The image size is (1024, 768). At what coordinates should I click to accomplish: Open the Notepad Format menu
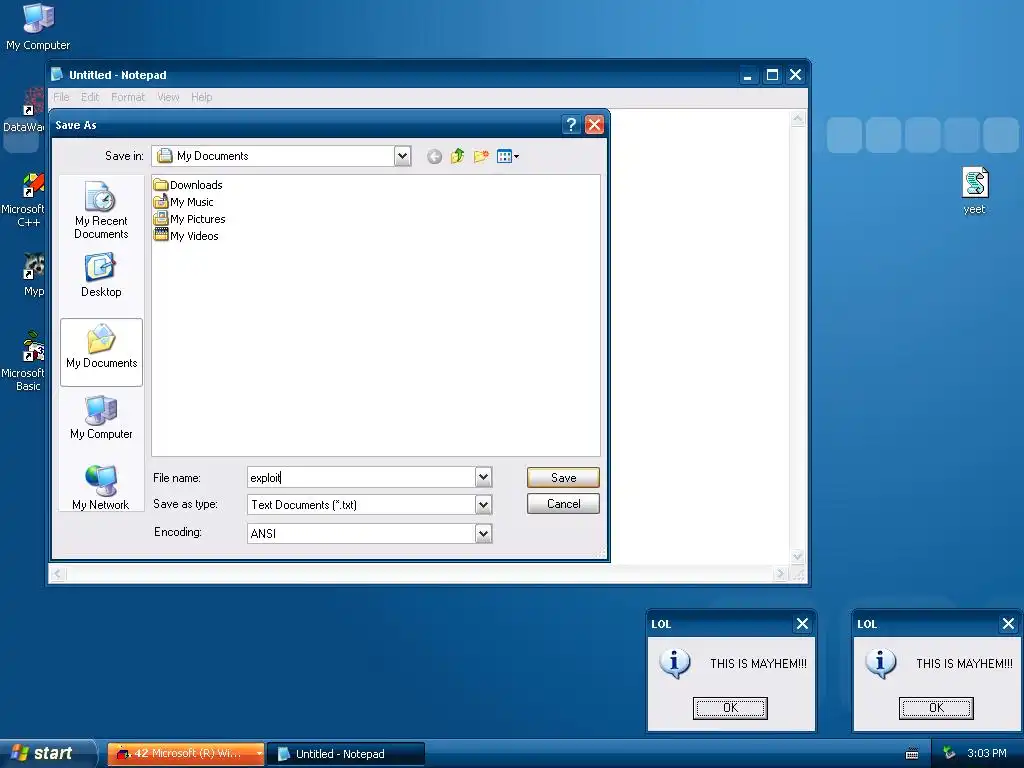pyautogui.click(x=128, y=97)
